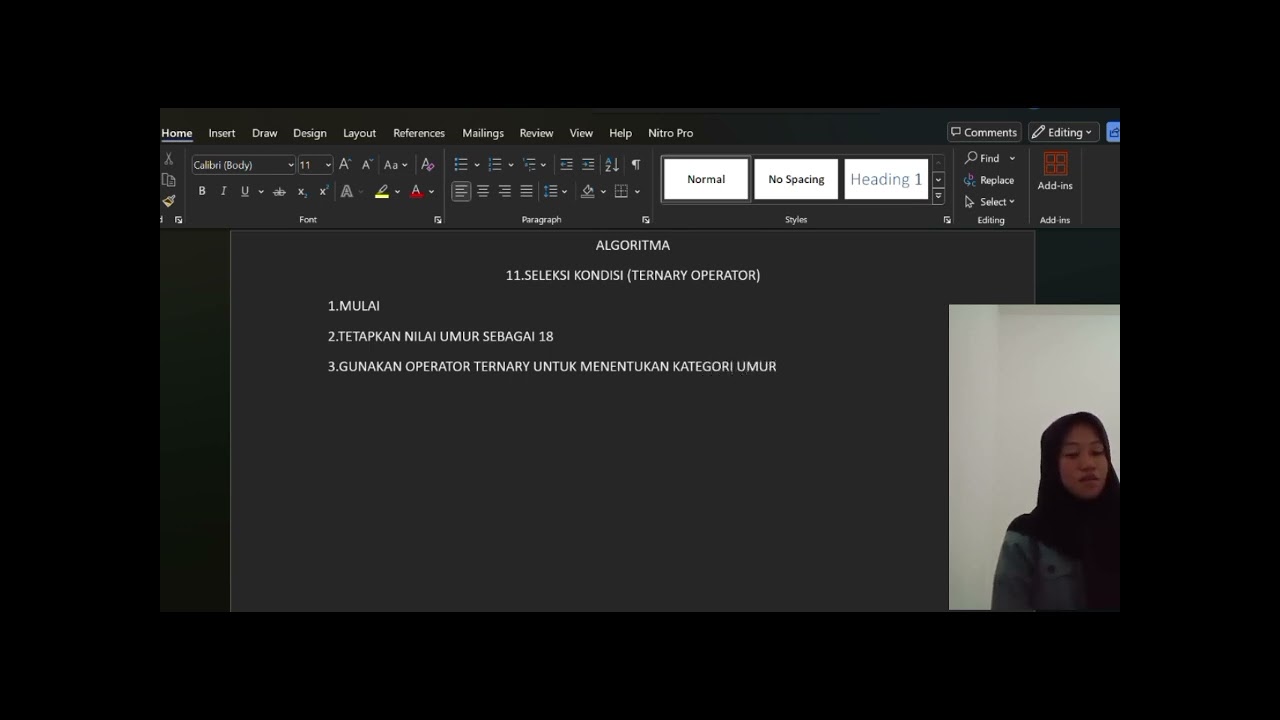
Task: Shrink the font with the decrease-size icon
Action: [367, 165]
